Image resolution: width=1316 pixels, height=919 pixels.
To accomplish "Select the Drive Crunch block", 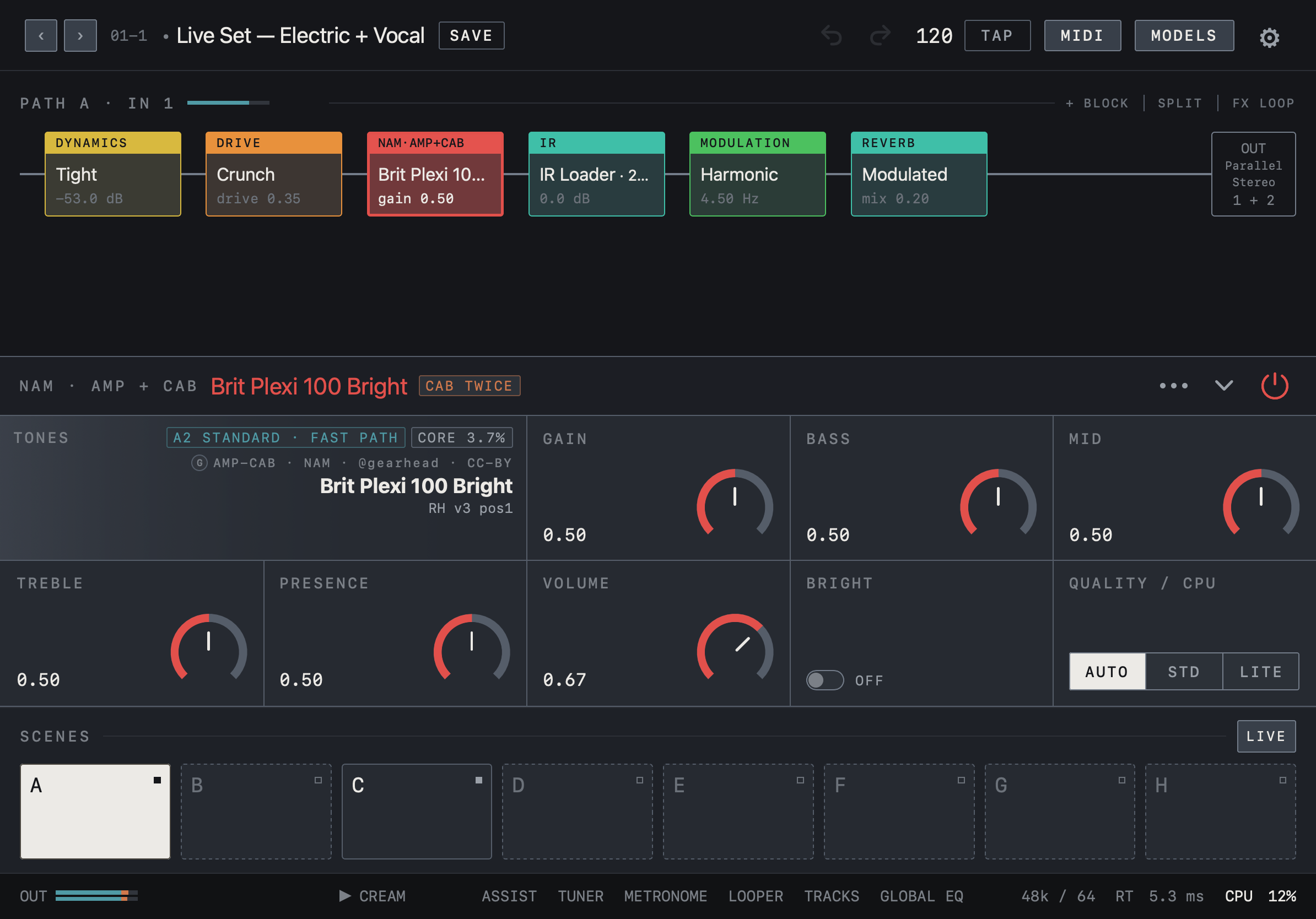I will click(x=274, y=174).
